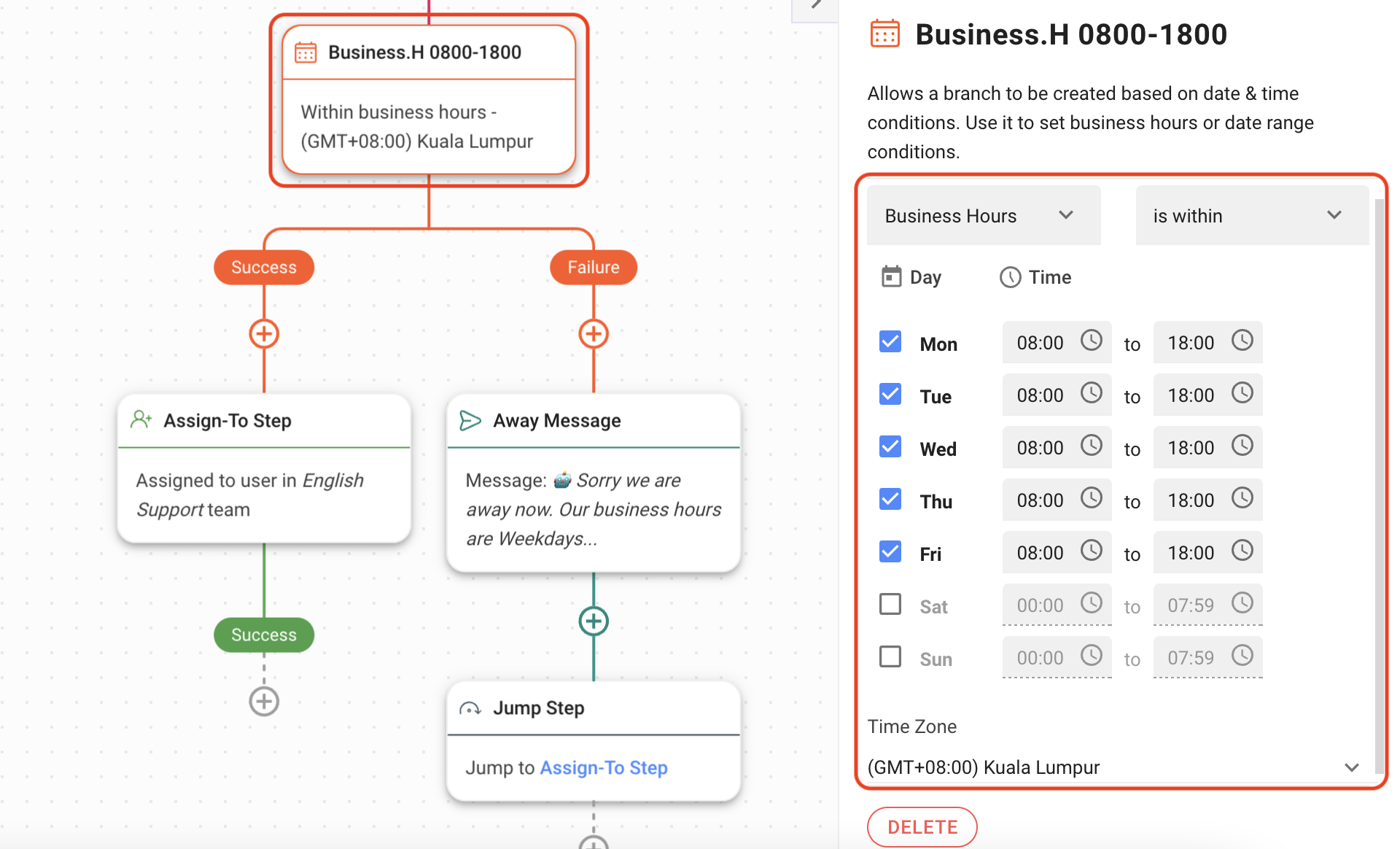1400x849 pixels.
Task: Enable the Sun checkbox
Action: click(890, 657)
